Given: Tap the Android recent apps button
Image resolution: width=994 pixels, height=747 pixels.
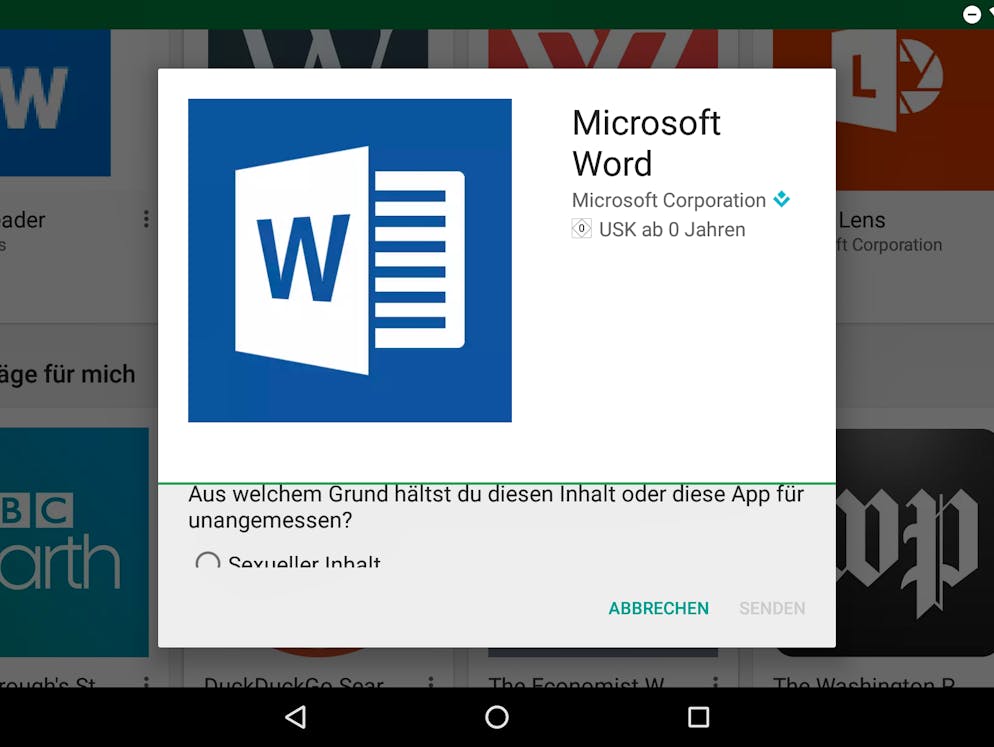Looking at the screenshot, I should pyautogui.click(x=699, y=717).
